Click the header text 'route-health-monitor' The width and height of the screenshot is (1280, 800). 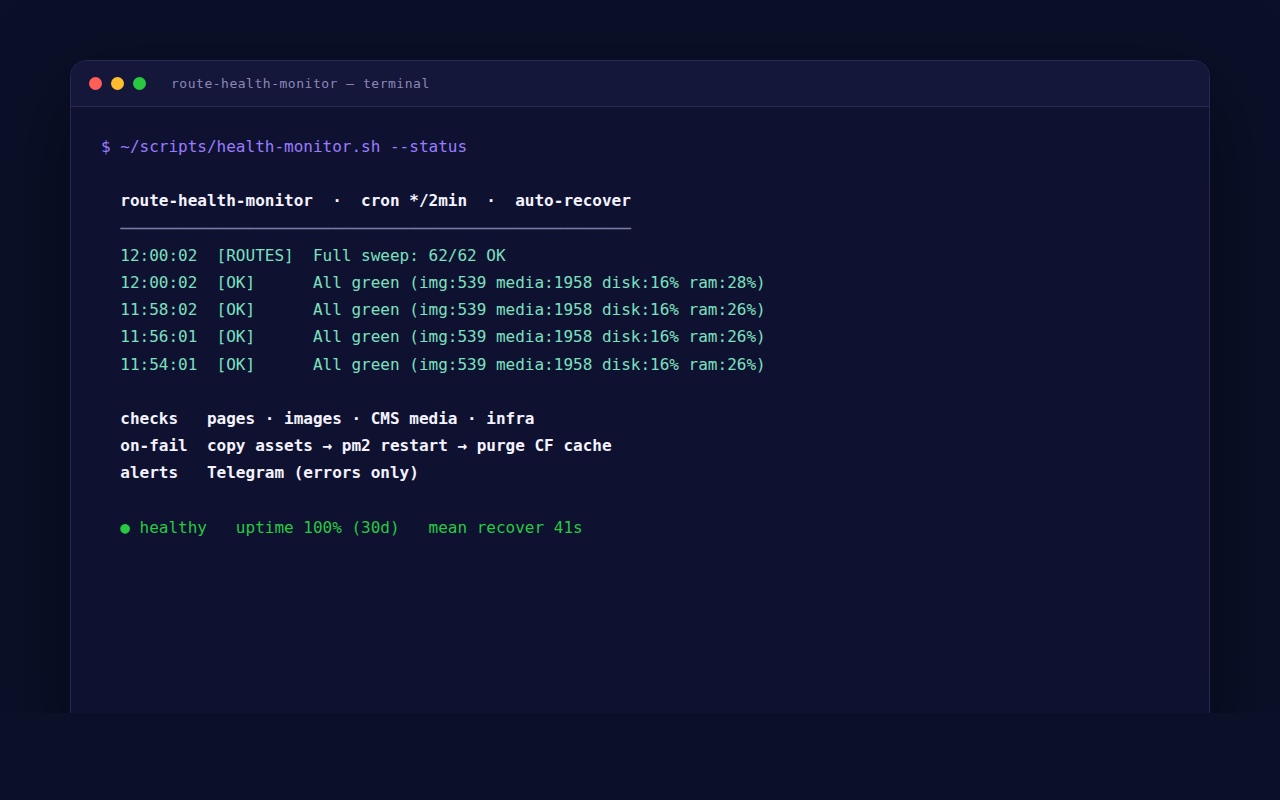(x=216, y=201)
